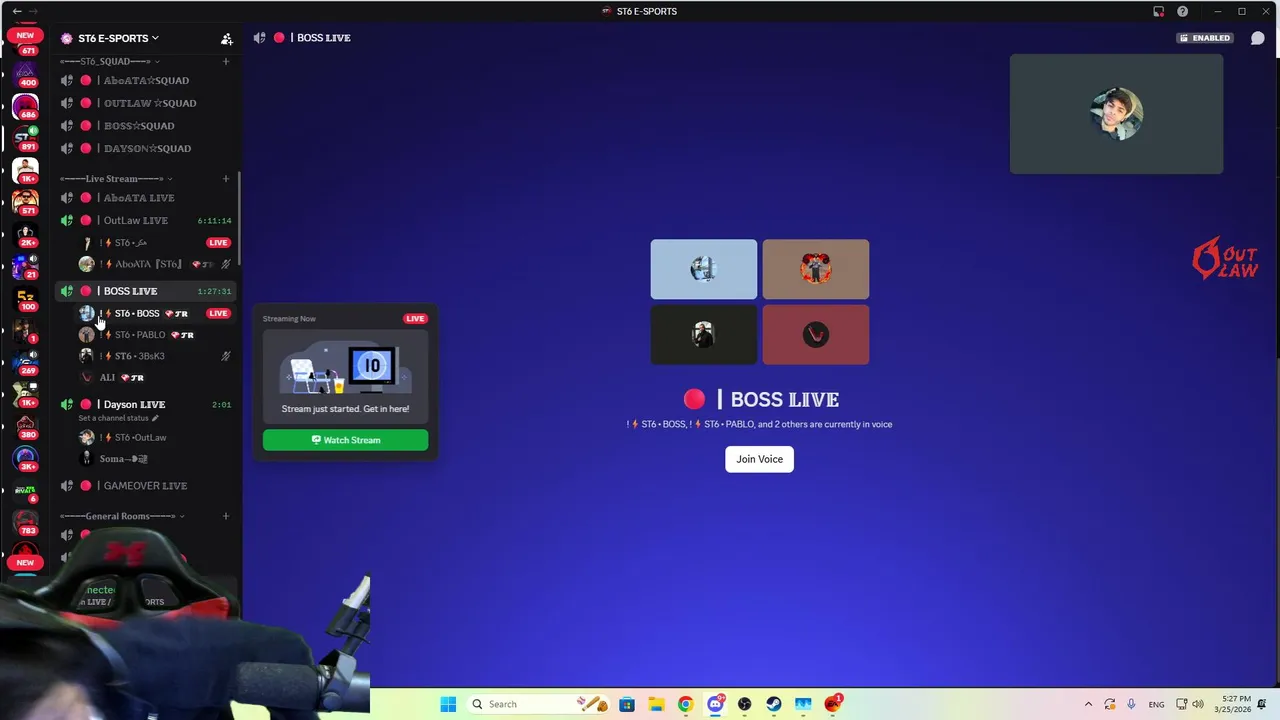Select the BOSS LIVE voice channel row
This screenshot has width=1280, height=720.
147,291
